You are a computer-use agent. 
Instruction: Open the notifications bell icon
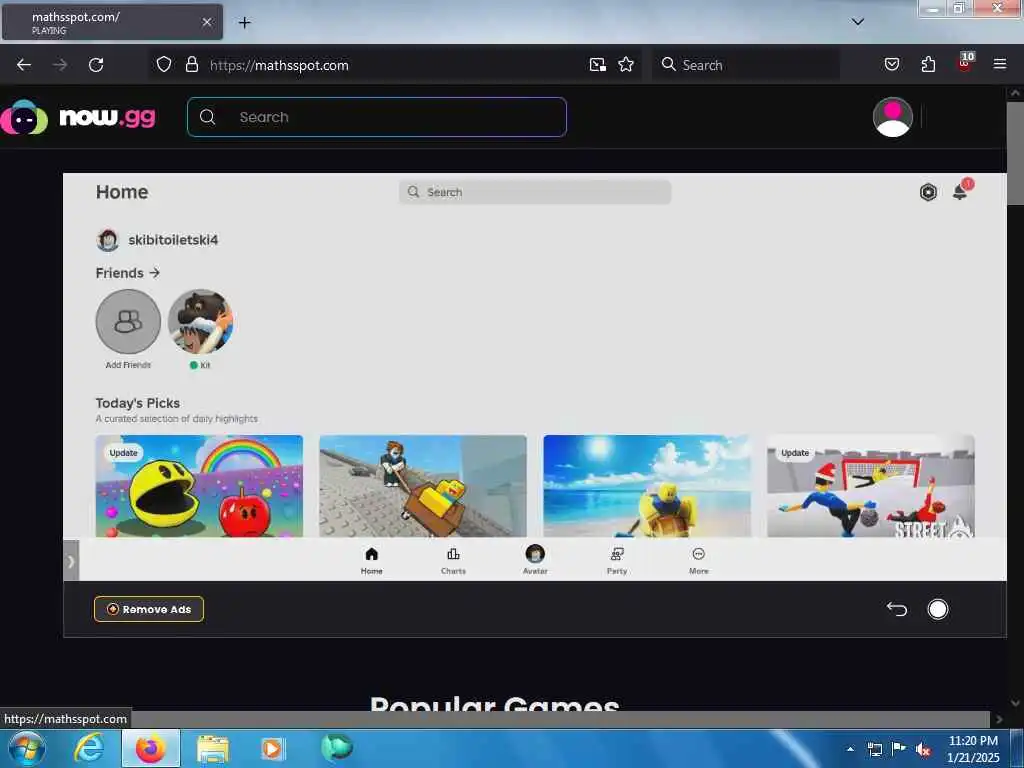[x=961, y=191]
